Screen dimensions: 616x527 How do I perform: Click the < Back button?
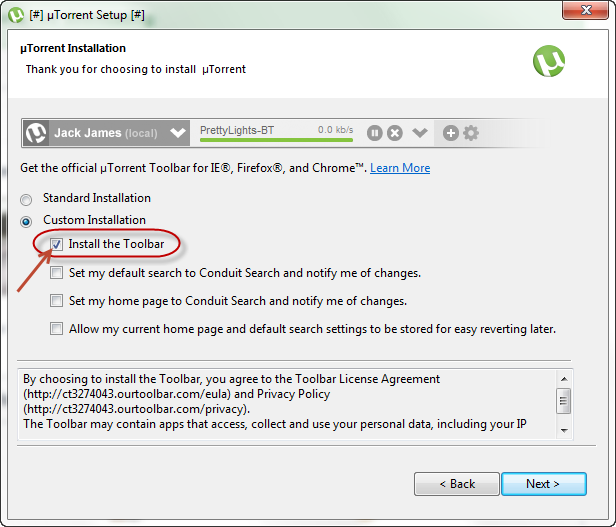pyautogui.click(x=457, y=484)
